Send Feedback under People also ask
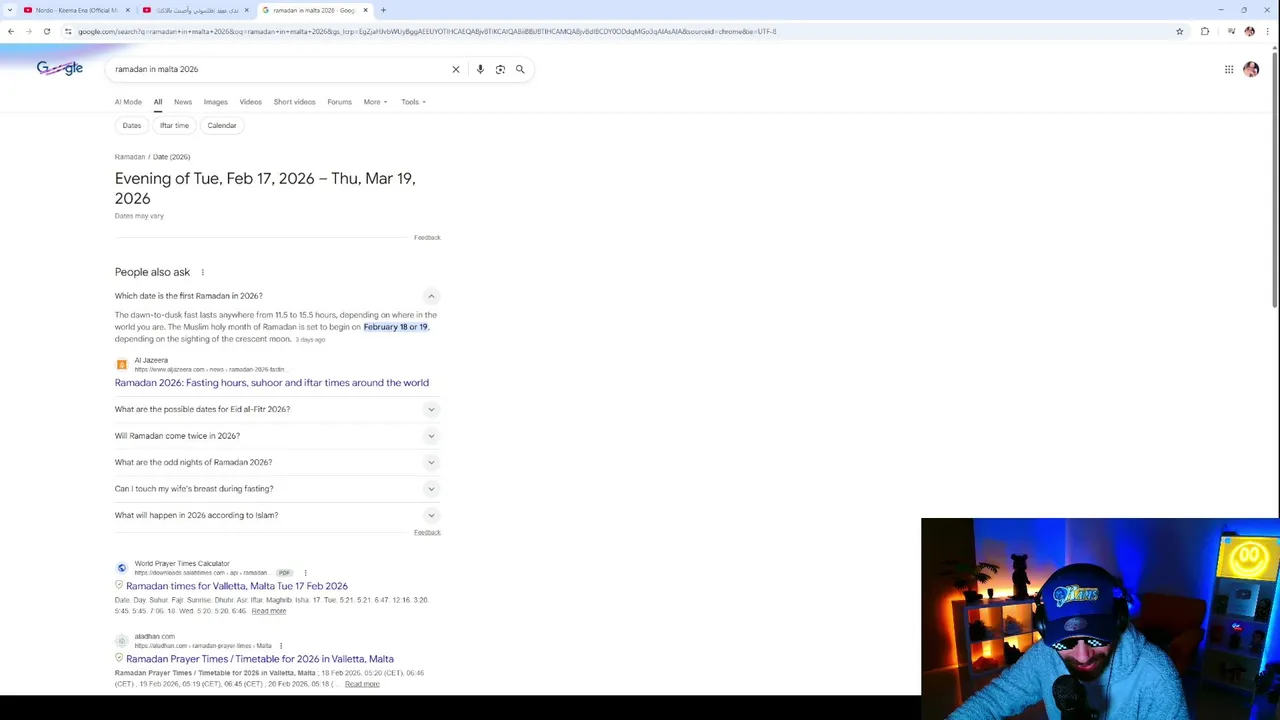Screen dimensions: 1280x720 tap(427, 532)
